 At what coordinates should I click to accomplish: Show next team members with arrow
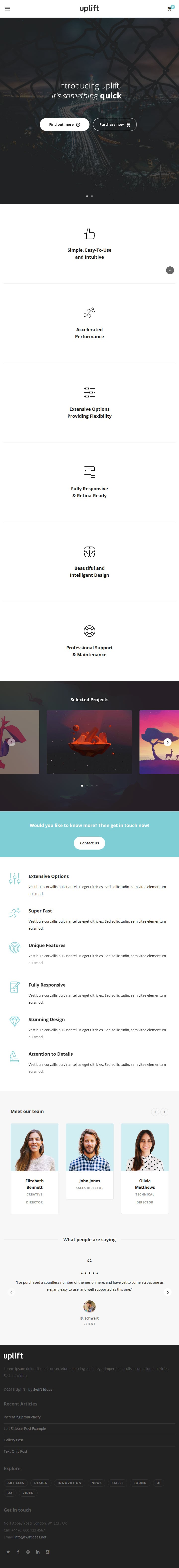[x=164, y=1112]
